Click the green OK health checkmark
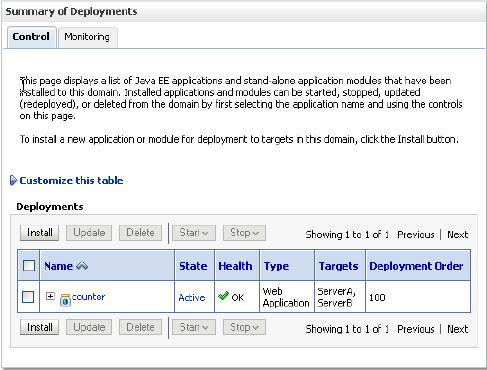This screenshot has height=370, width=487. click(223, 296)
